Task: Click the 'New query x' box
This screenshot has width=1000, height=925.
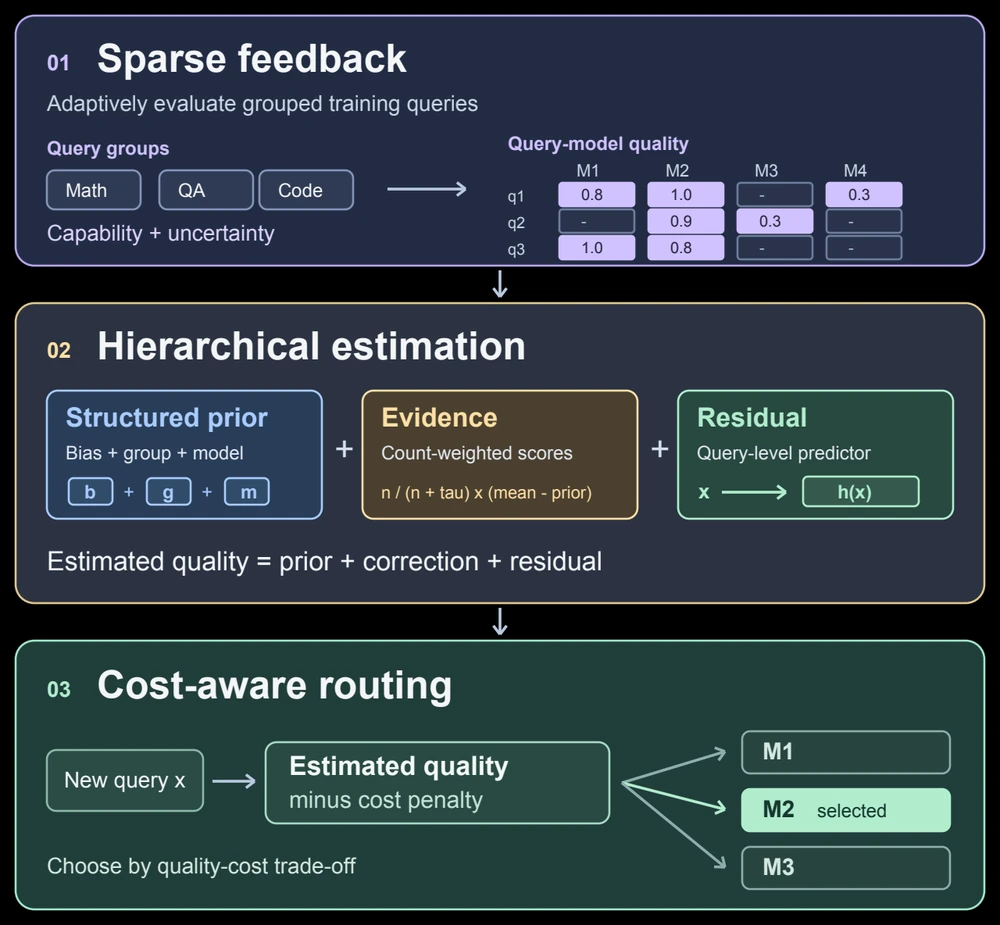Action: pyautogui.click(x=125, y=780)
